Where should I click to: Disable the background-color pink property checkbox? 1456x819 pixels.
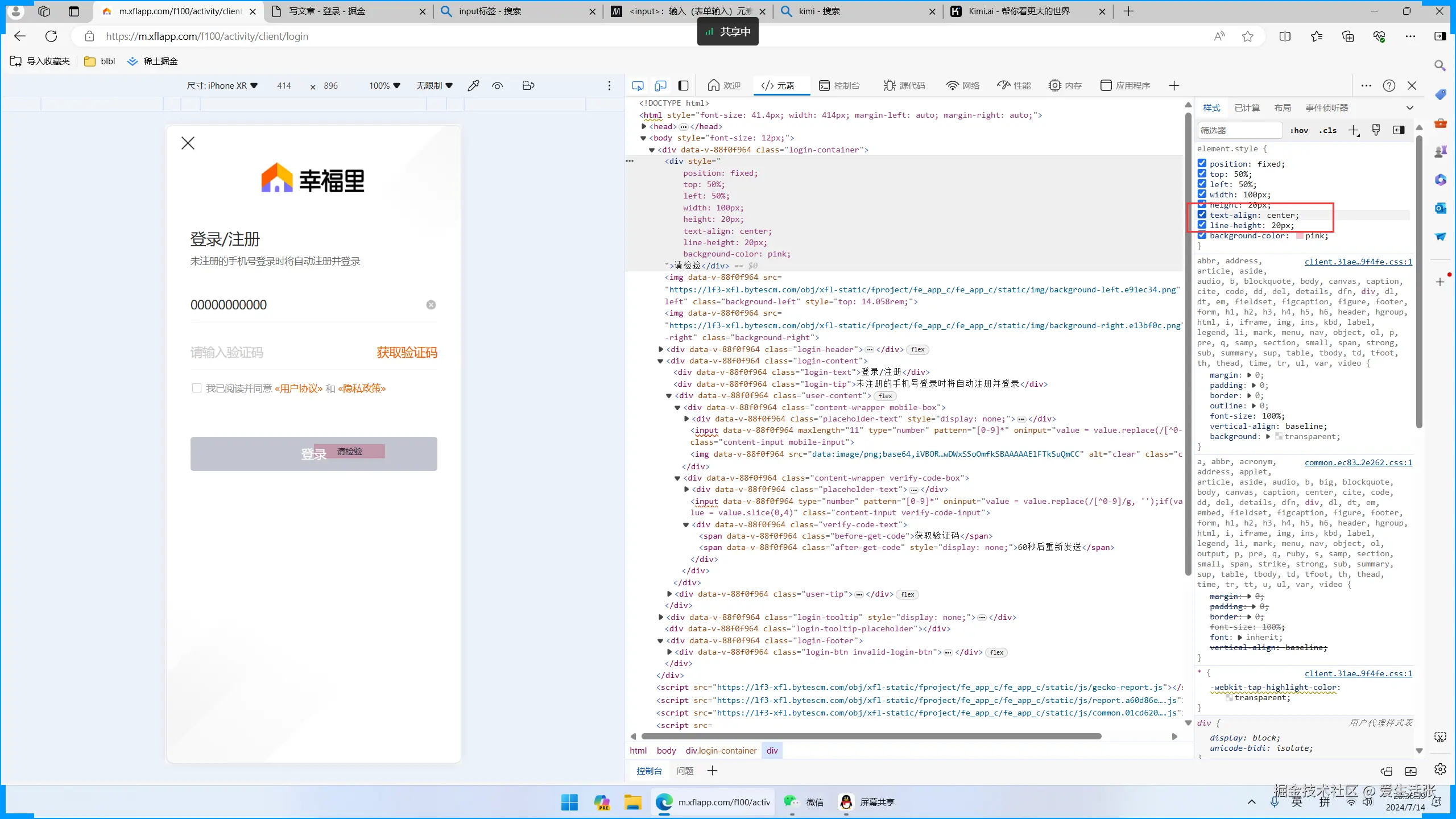pos(1202,235)
